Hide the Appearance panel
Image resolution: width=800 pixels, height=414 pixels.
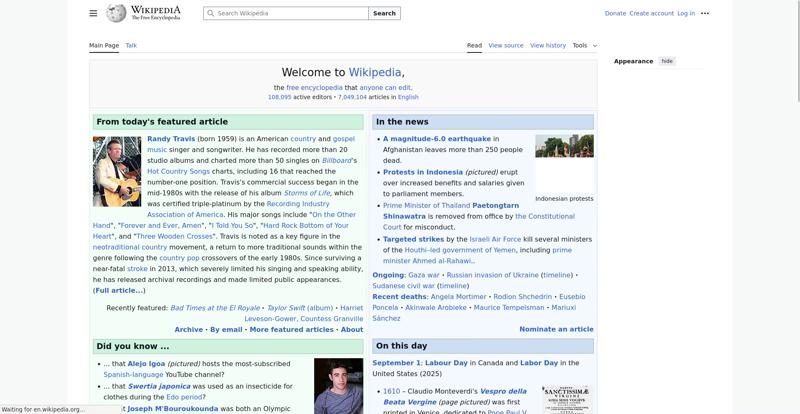tap(667, 61)
